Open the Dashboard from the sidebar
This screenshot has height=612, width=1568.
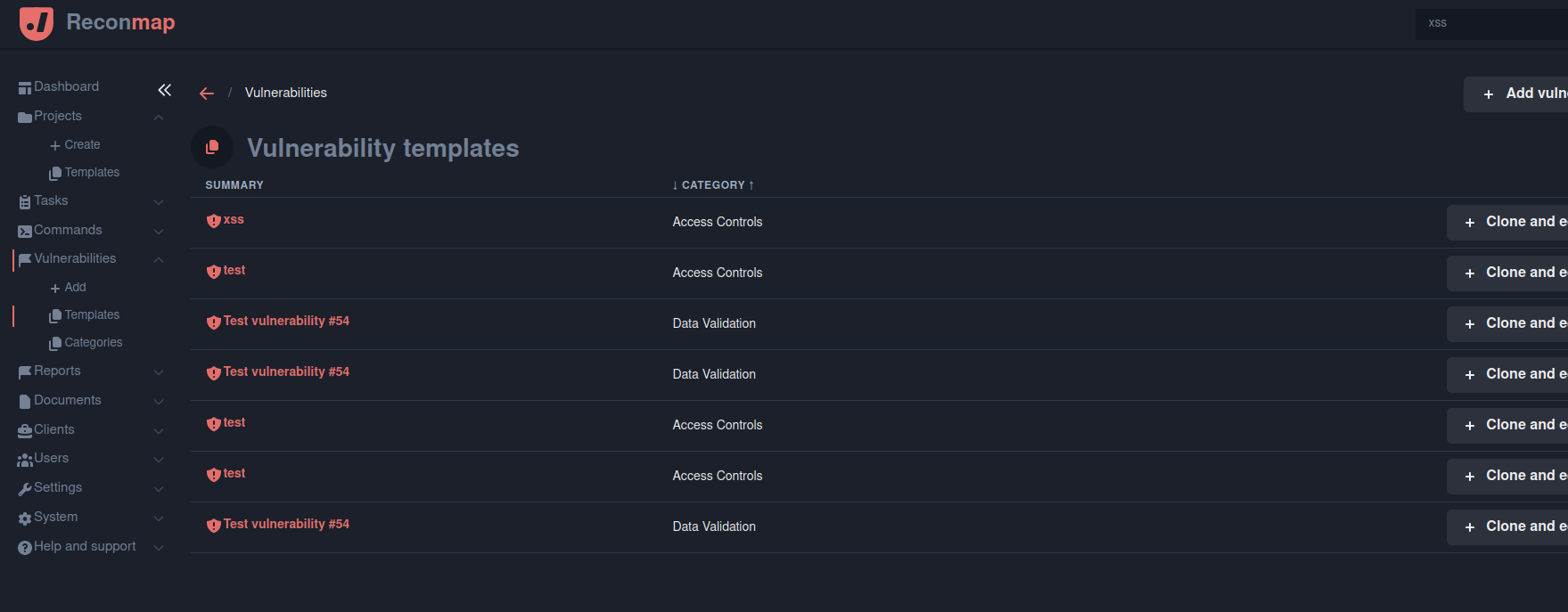point(66,86)
